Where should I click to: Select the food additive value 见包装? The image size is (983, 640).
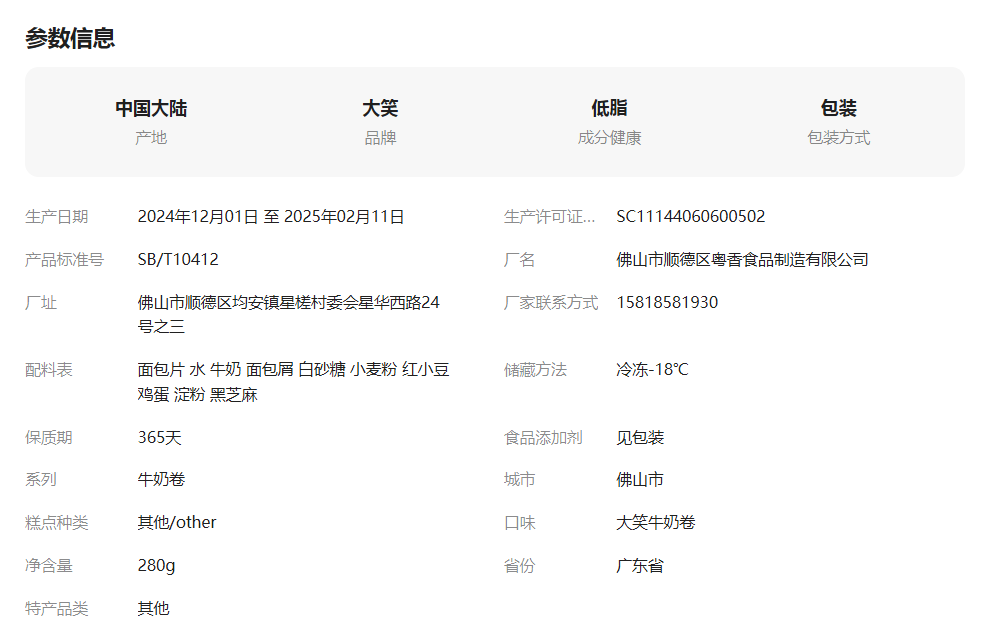point(640,438)
